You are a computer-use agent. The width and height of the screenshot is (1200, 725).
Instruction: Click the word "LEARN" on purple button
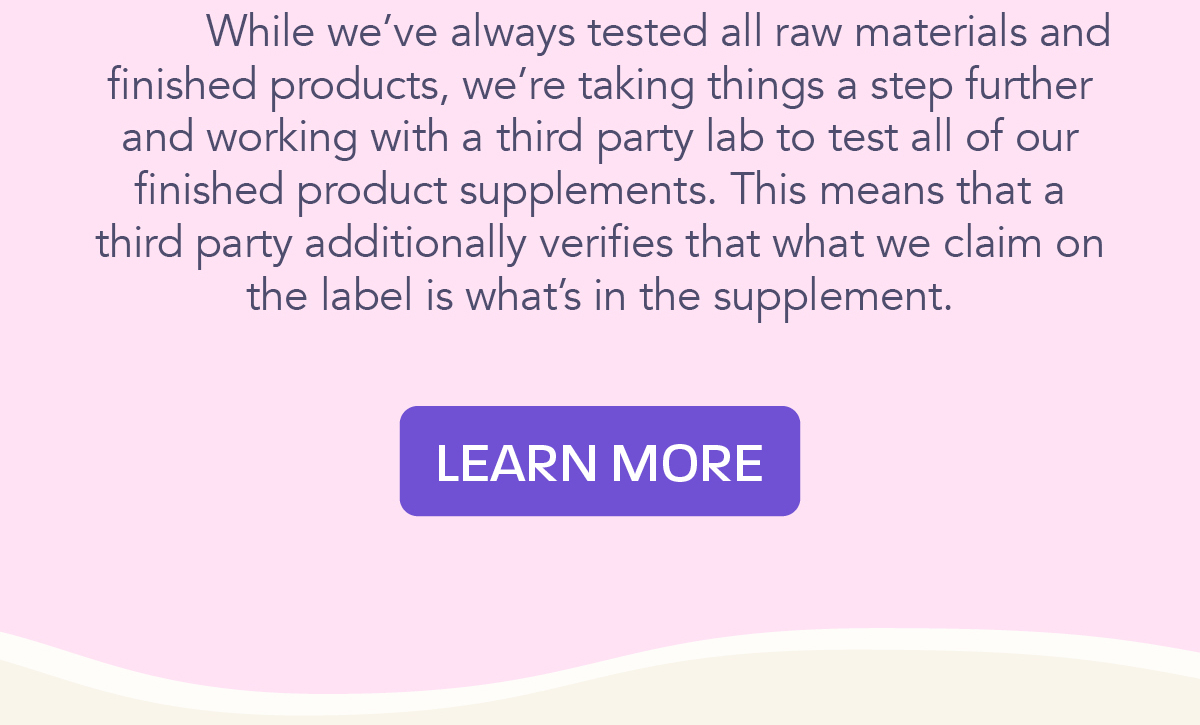click(517, 463)
